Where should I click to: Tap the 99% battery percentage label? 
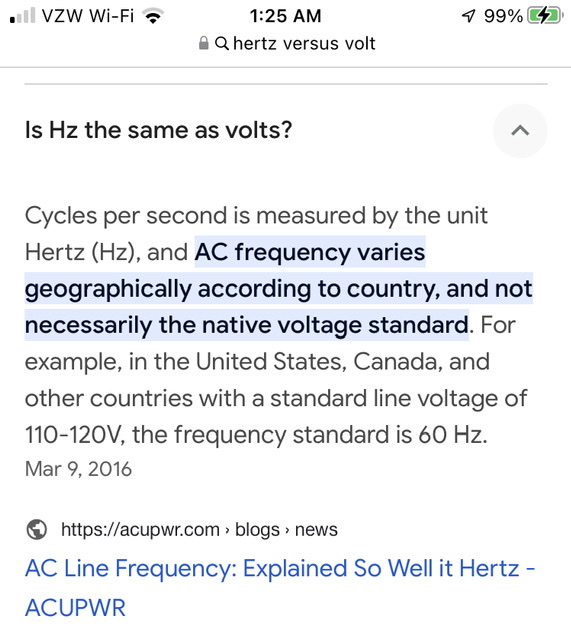click(503, 16)
